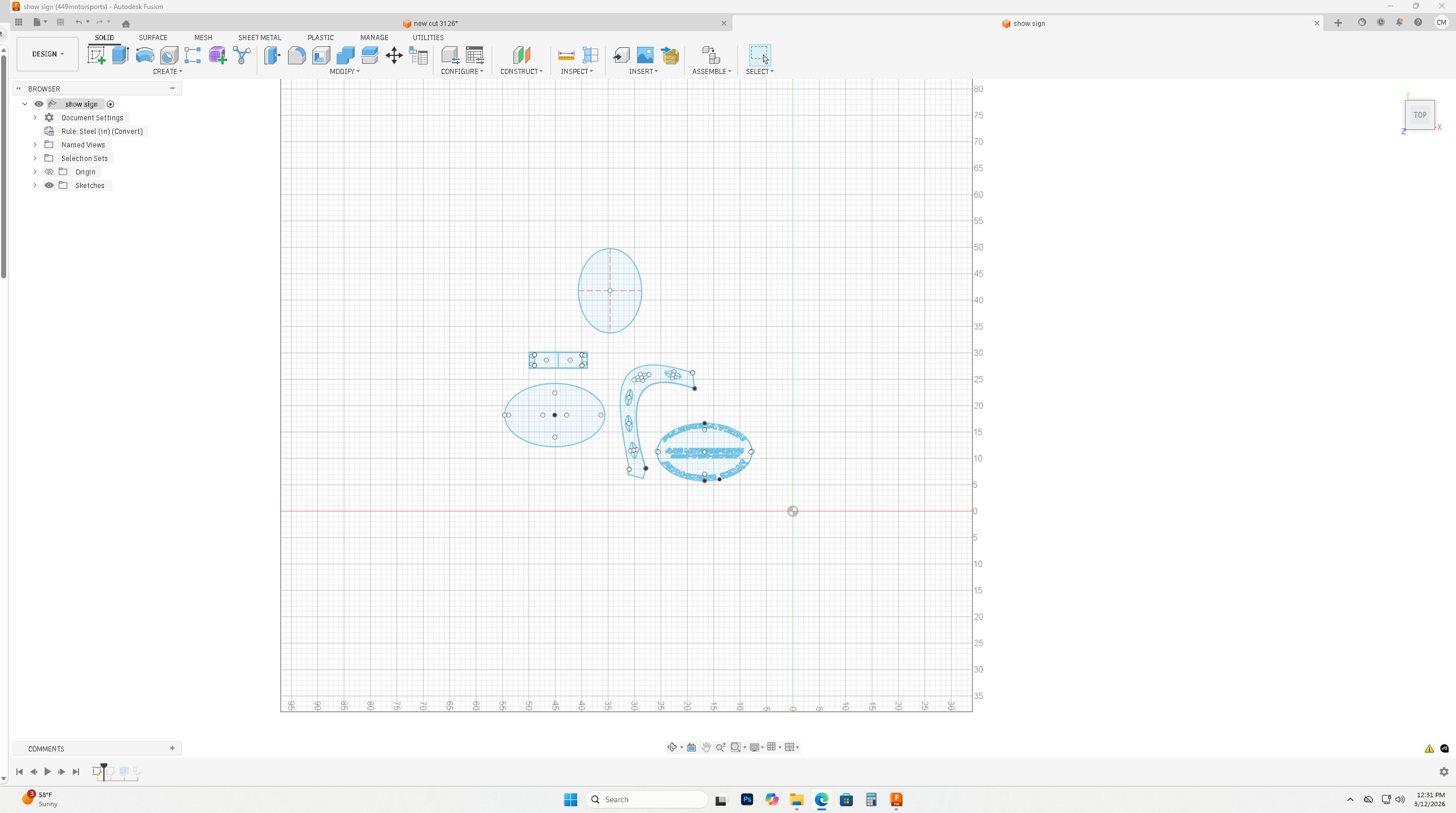This screenshot has height=813, width=1456.
Task: Switch to the SHEET METAL tab
Action: point(259,37)
